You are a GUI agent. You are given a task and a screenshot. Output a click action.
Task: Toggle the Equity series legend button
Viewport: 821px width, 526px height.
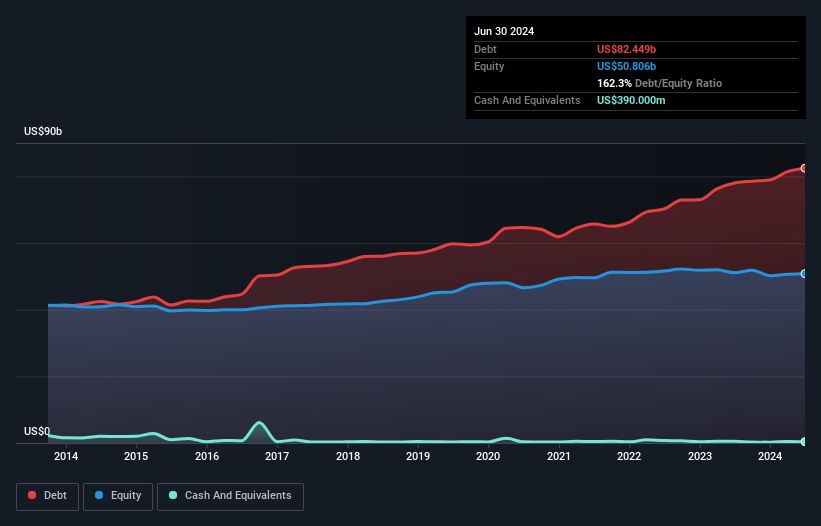[x=118, y=496]
